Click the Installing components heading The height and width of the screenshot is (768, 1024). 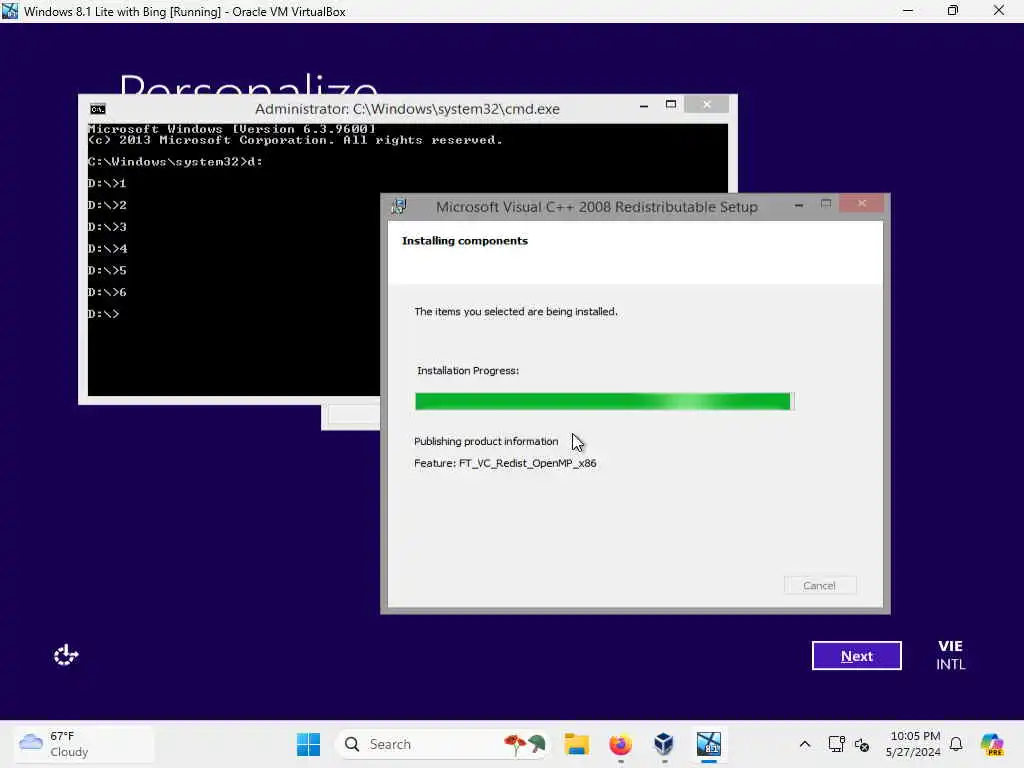pos(464,240)
